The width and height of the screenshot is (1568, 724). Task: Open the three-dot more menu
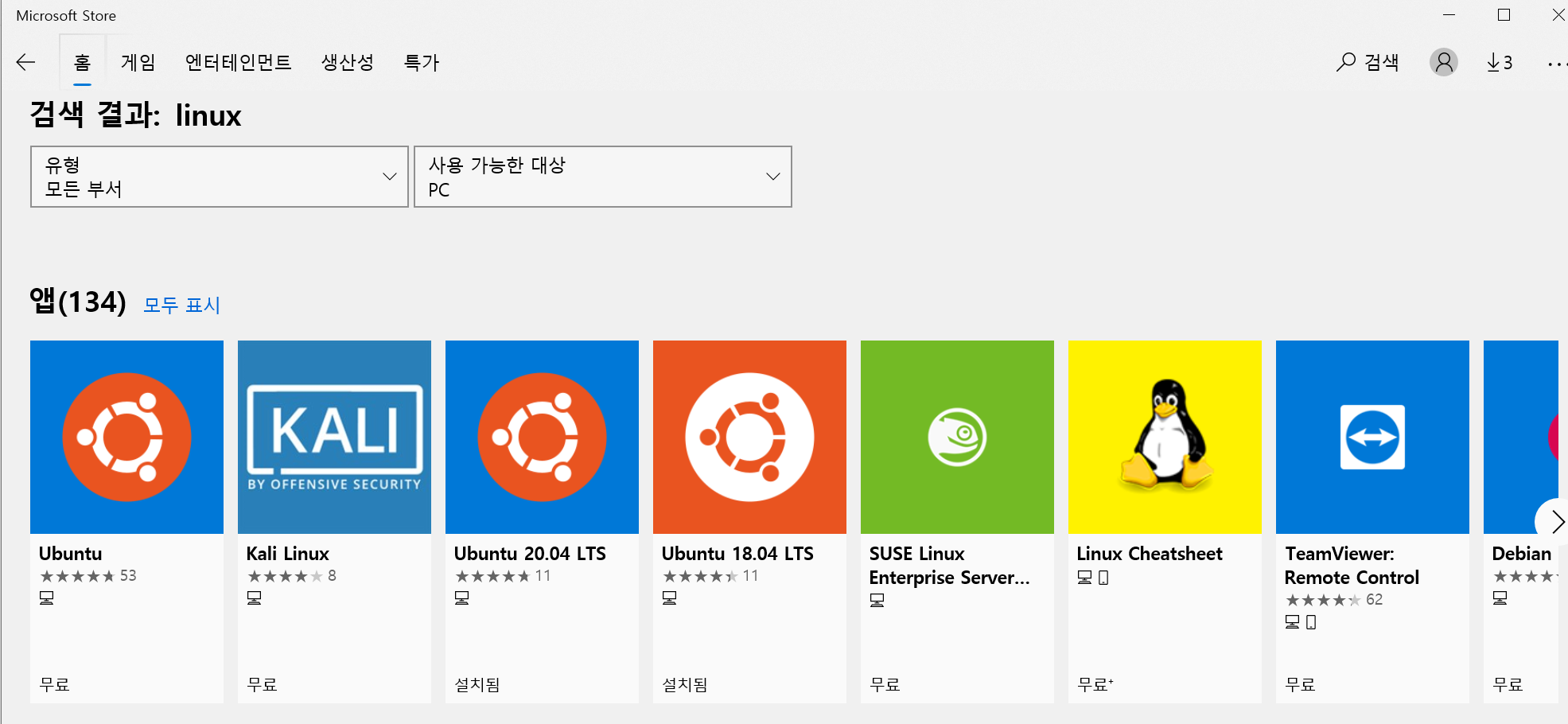pos(1557,63)
